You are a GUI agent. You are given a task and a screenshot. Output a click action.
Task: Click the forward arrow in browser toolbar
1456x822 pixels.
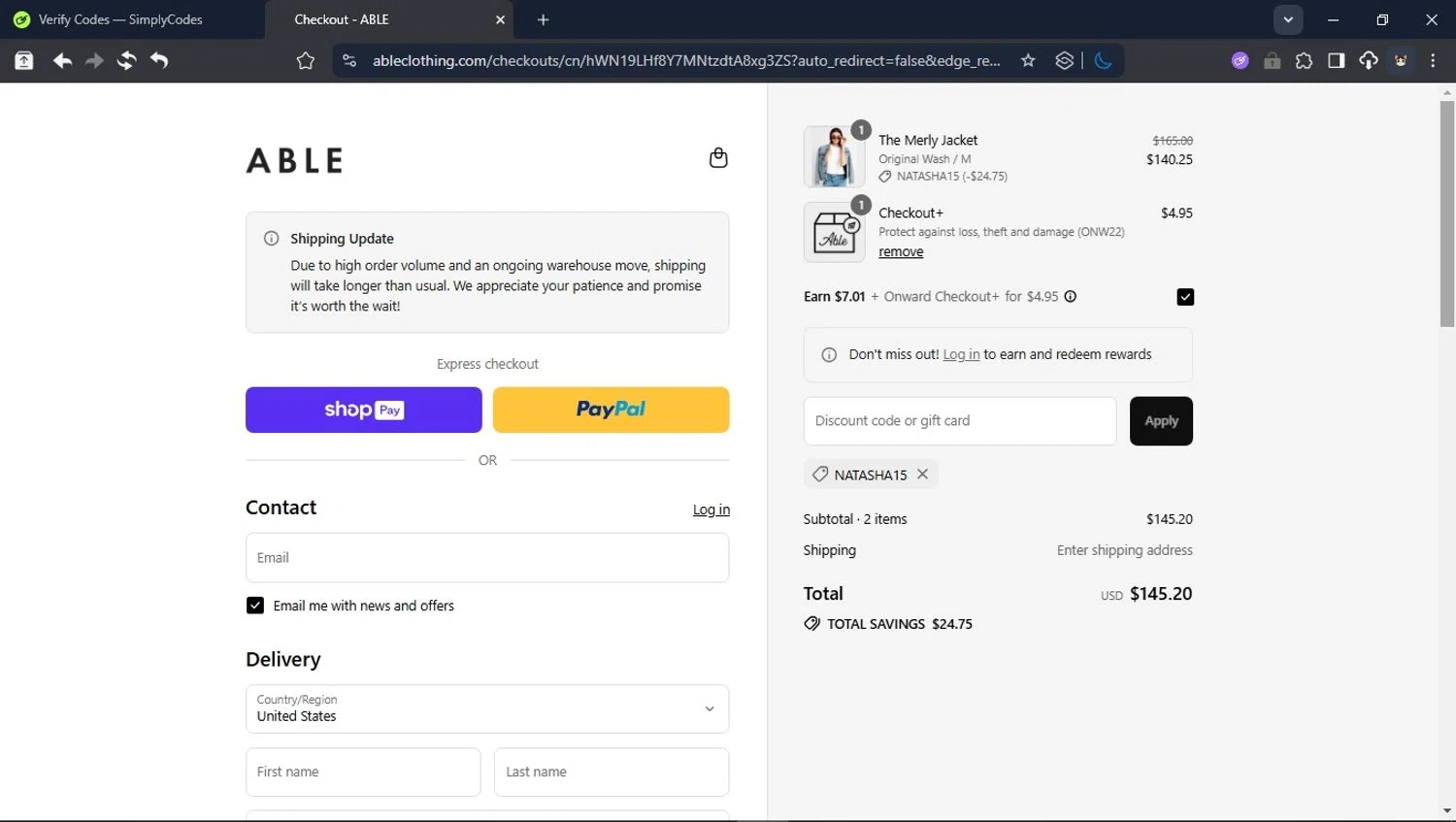(x=94, y=61)
